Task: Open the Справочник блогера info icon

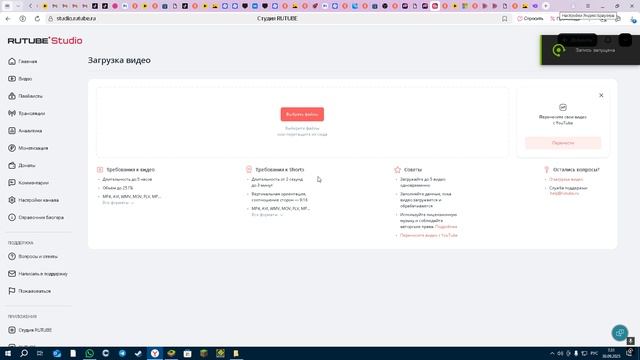Action: [12, 217]
